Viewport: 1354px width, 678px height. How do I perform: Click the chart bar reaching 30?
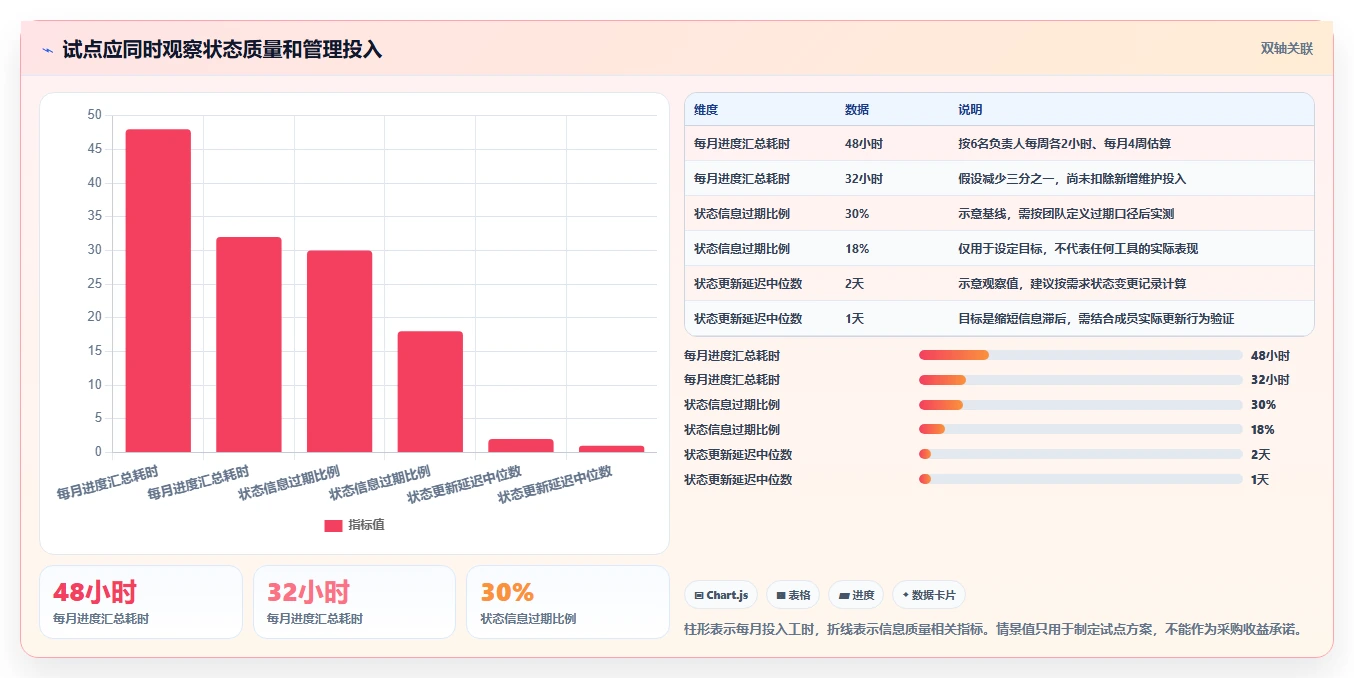pos(339,351)
